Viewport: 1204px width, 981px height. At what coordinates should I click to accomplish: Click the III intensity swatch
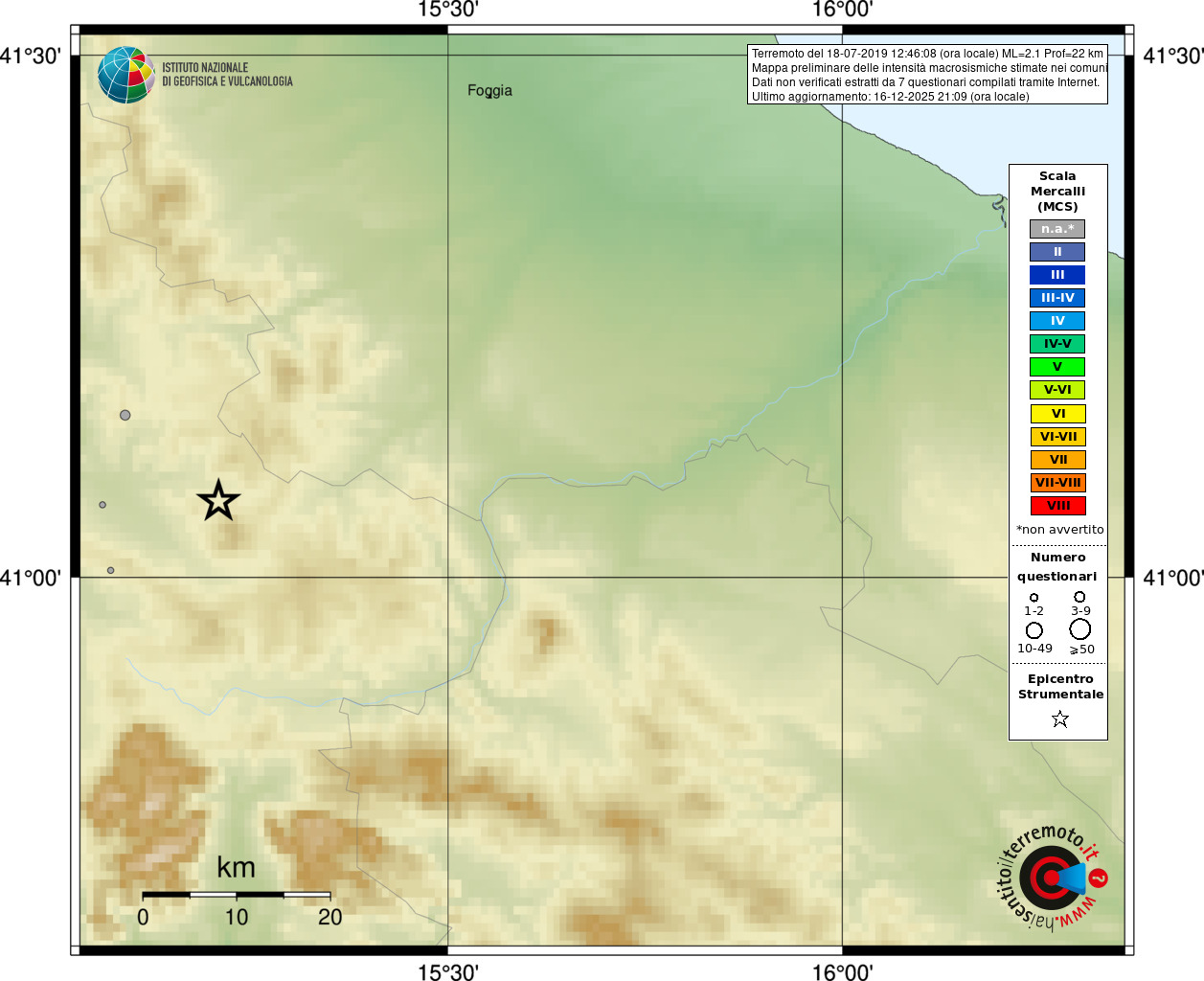pos(1057,275)
